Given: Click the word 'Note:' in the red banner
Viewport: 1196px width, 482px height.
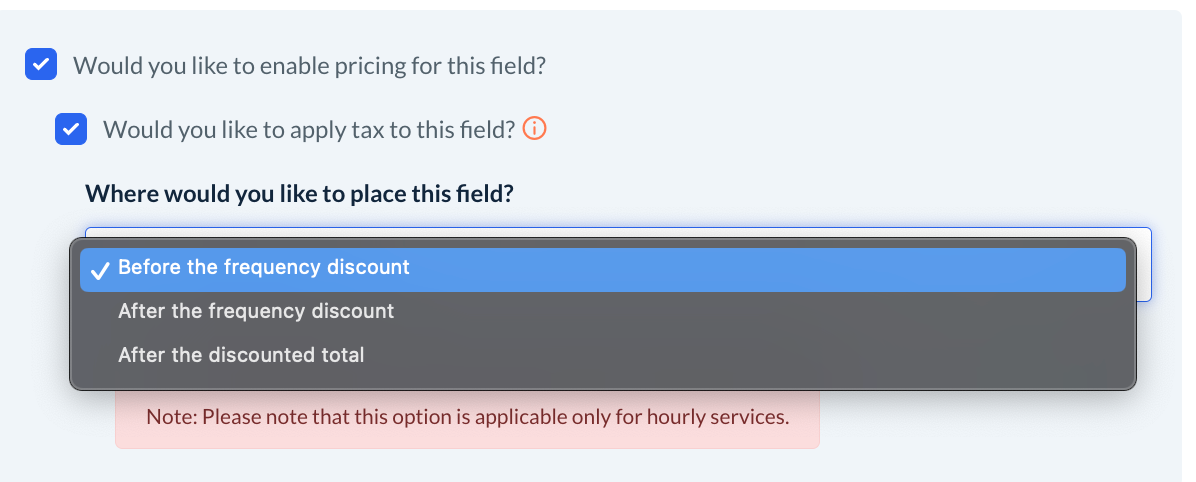Looking at the screenshot, I should [171, 417].
